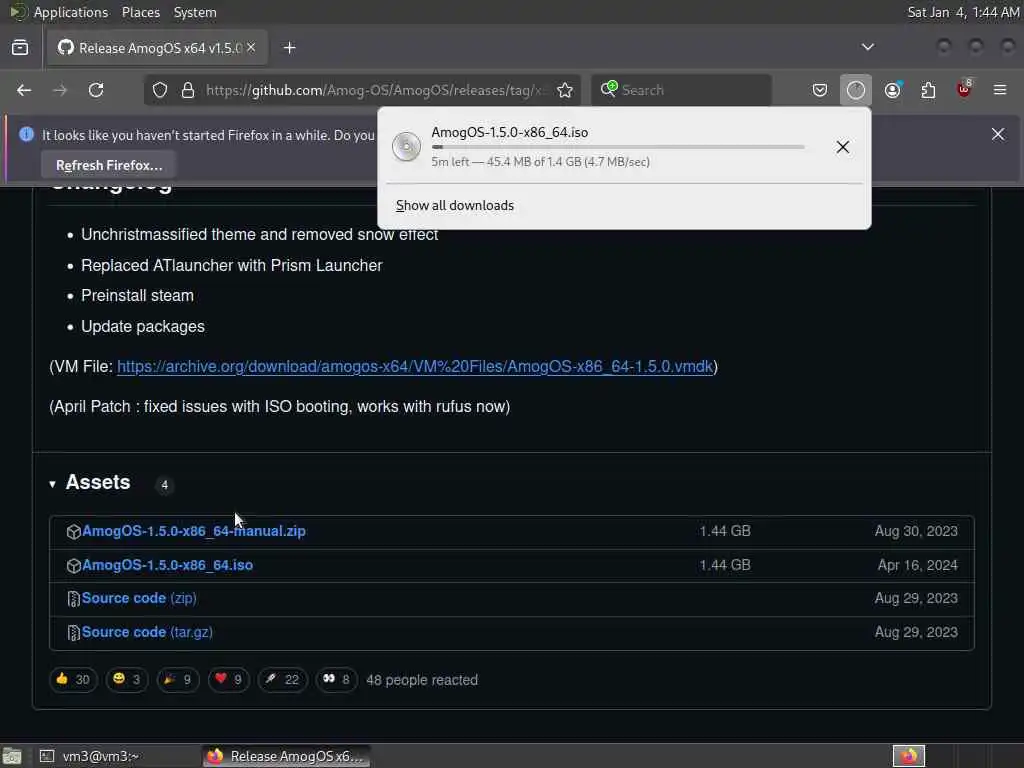
Task: Click the package icon beside manual.zip asset
Action: [x=74, y=532]
